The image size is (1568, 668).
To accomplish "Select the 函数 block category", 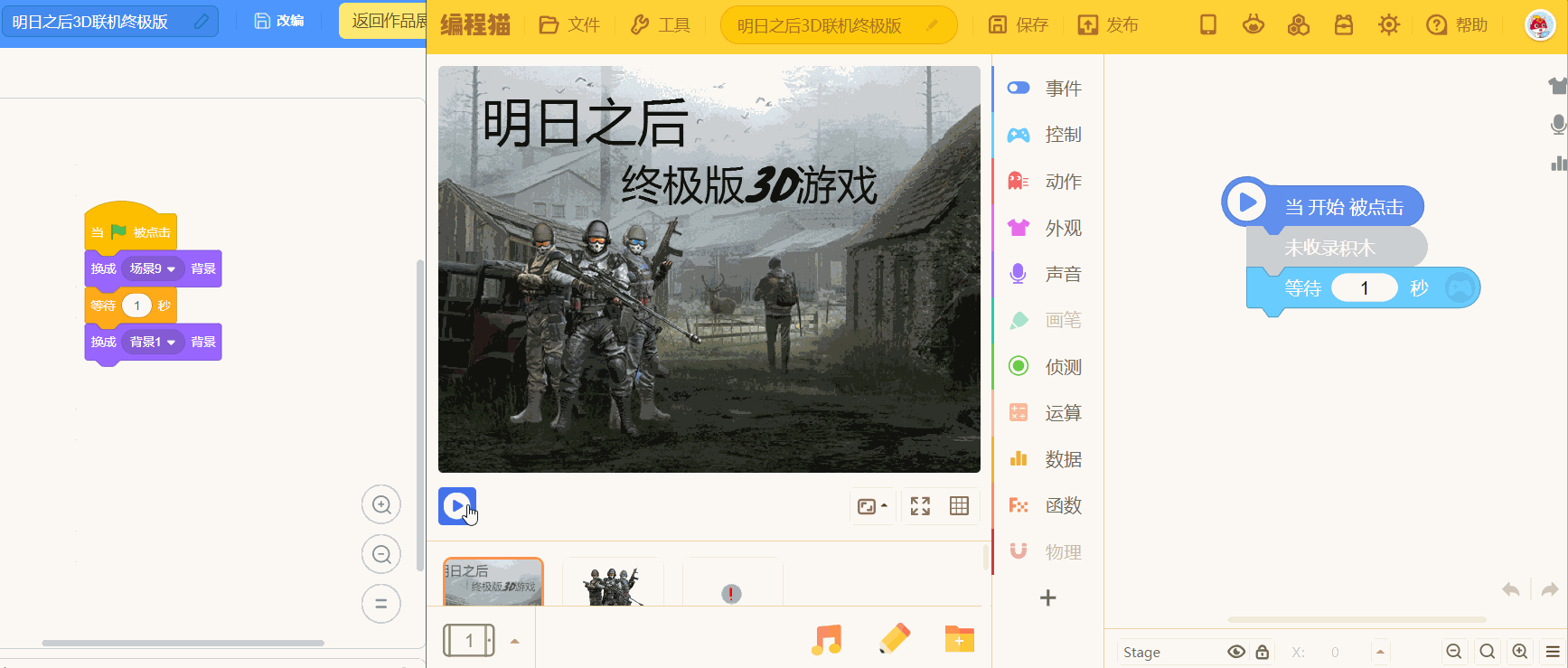I will (1048, 505).
